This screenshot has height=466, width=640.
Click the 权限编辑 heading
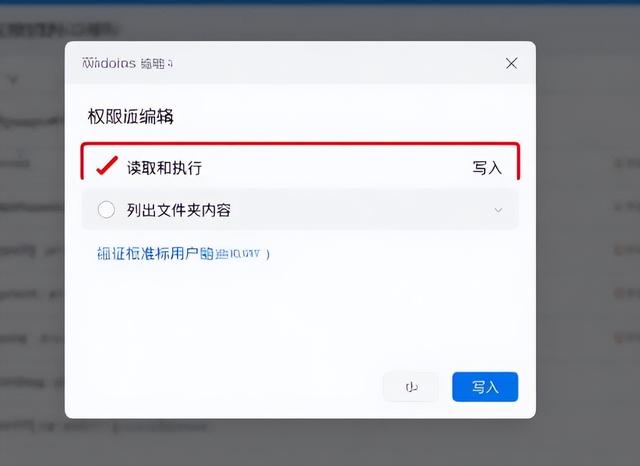tap(131, 116)
